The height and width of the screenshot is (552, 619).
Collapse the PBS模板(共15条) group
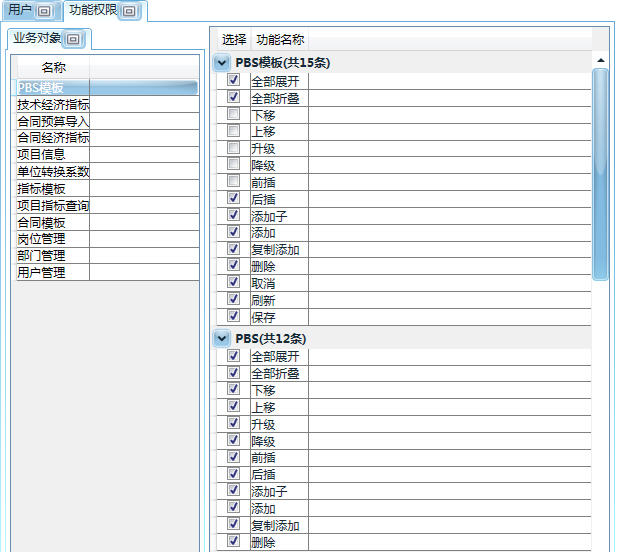click(x=221, y=63)
